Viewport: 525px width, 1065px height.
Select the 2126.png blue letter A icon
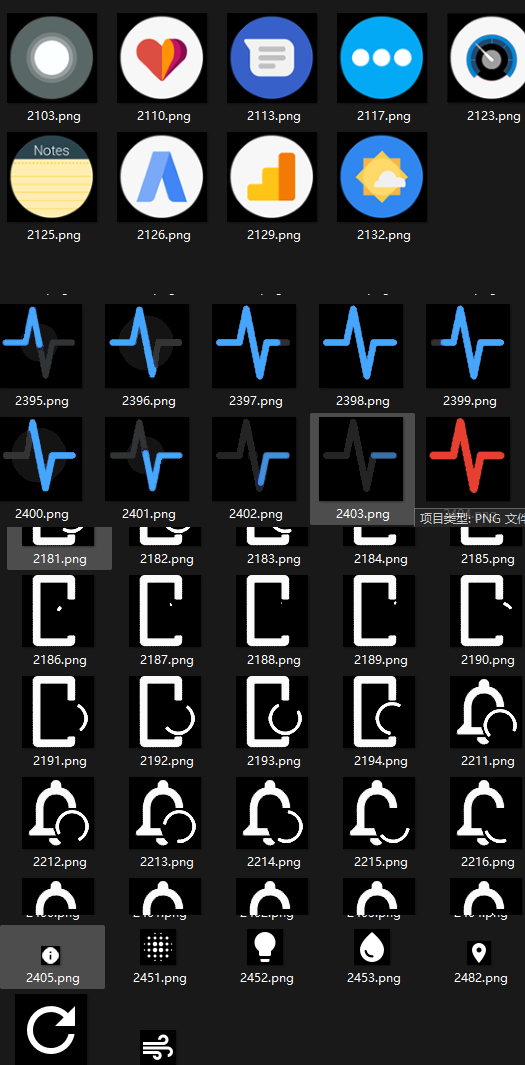pos(162,177)
